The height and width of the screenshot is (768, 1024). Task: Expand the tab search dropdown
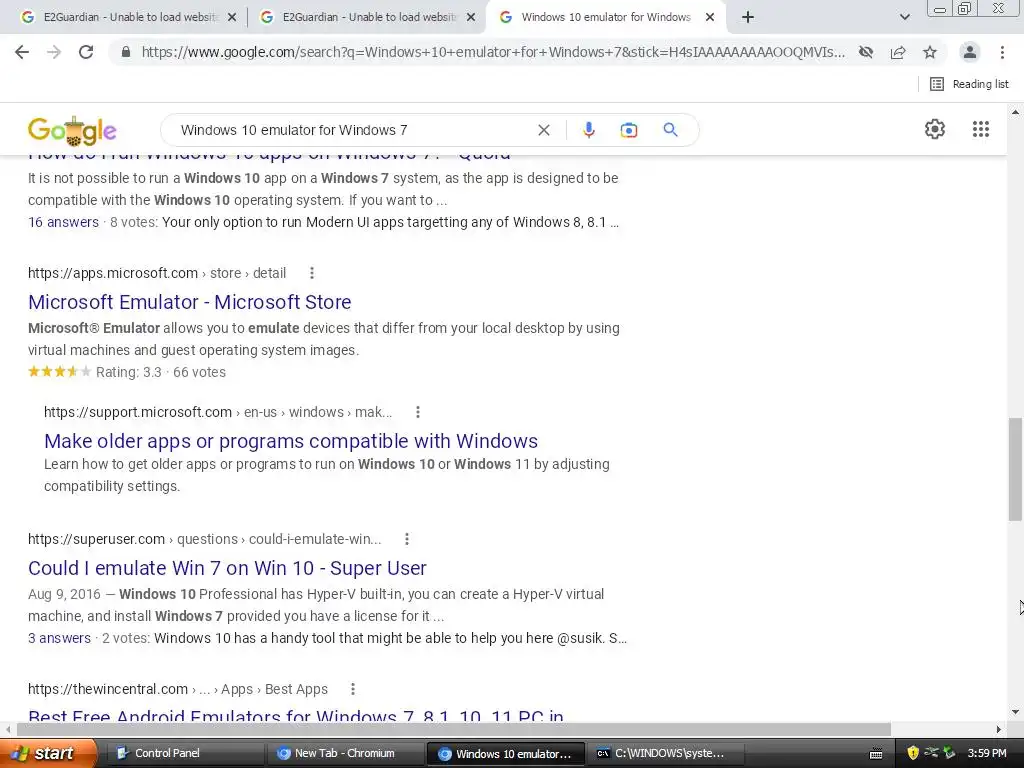[x=904, y=18]
